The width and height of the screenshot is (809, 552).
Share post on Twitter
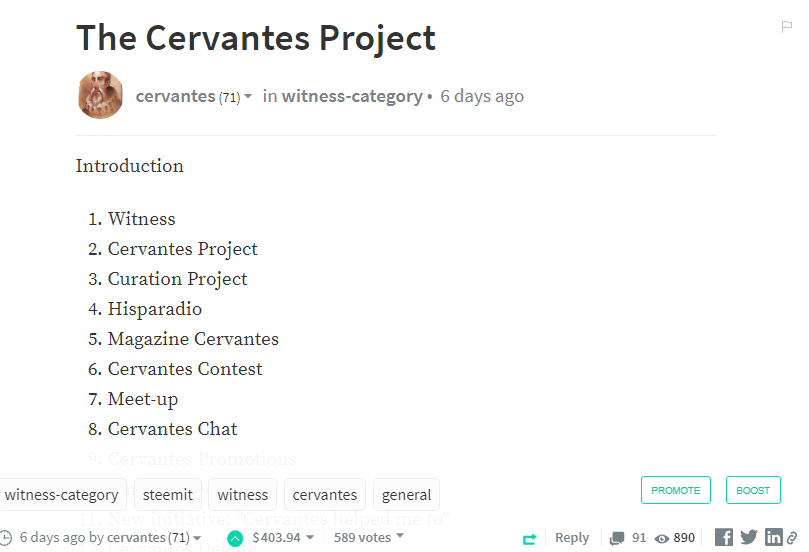pos(749,537)
